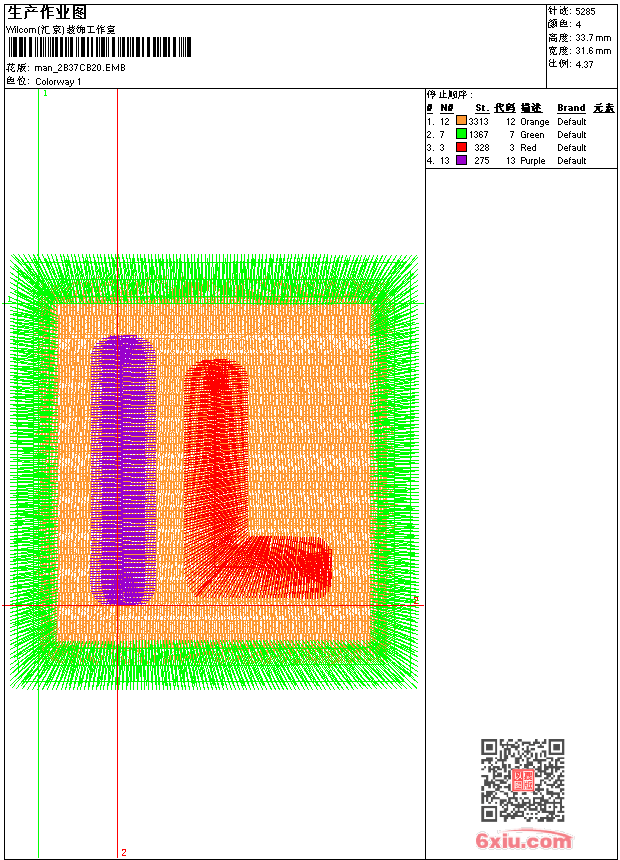Click the stitch count value 5285
The image size is (620, 860).
(585, 12)
